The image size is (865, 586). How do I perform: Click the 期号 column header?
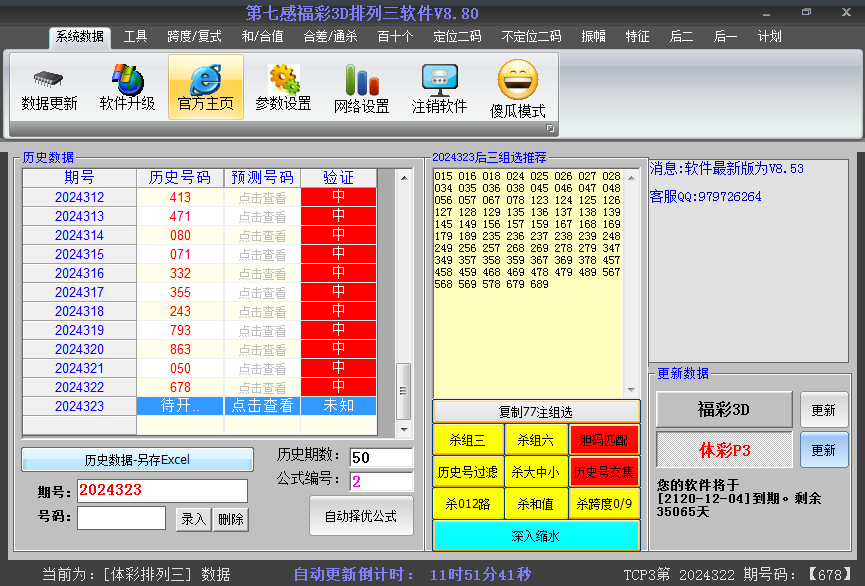coord(79,178)
